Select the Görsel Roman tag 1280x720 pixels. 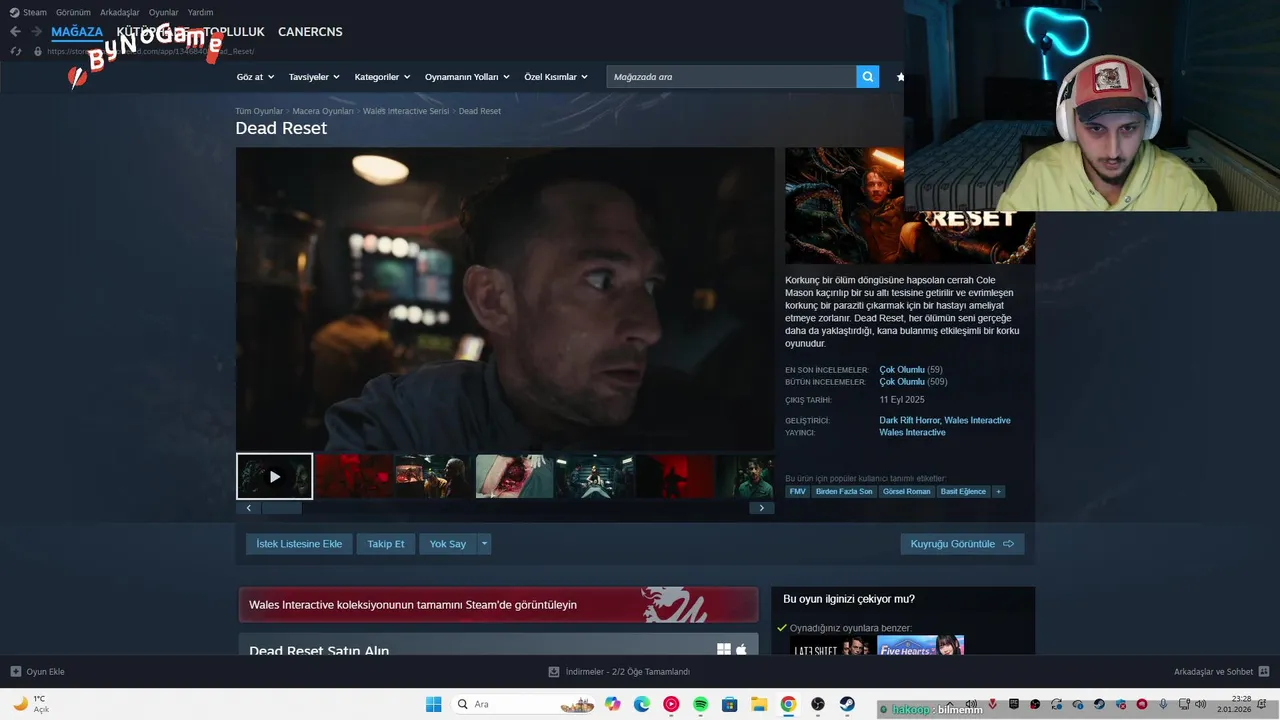point(906,491)
